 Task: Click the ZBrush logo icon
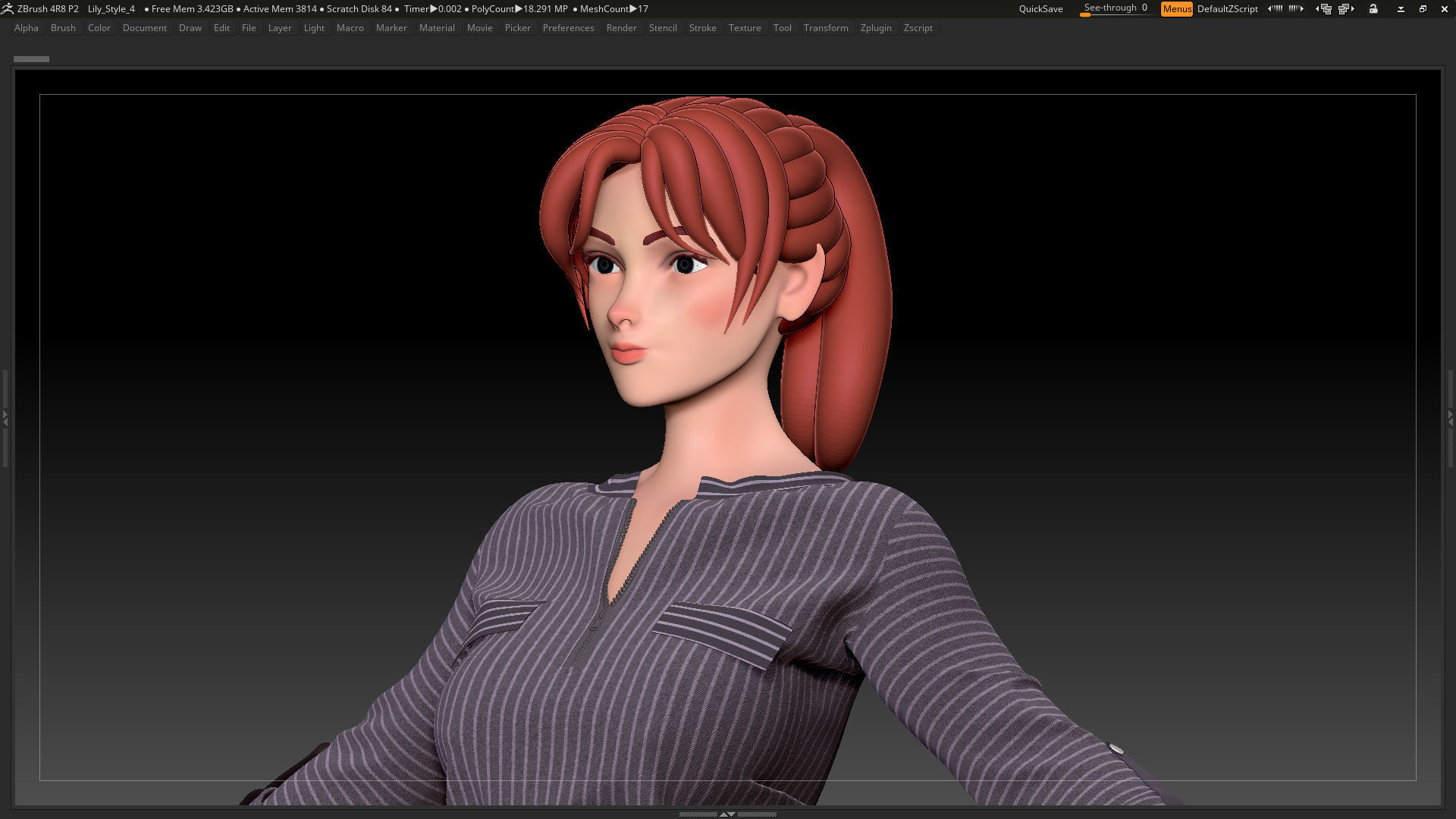click(x=8, y=8)
